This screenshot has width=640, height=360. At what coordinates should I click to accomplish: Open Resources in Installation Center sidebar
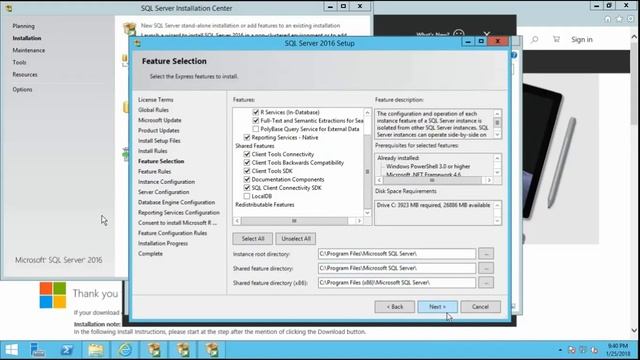(25, 75)
